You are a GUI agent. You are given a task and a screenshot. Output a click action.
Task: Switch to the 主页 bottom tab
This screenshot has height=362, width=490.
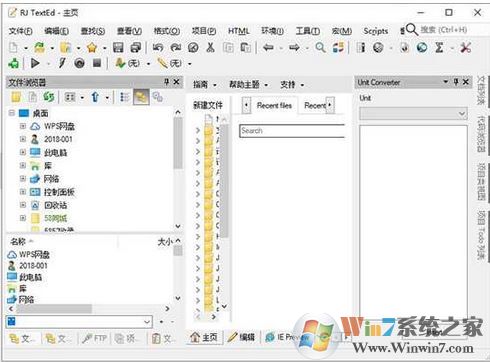204,337
